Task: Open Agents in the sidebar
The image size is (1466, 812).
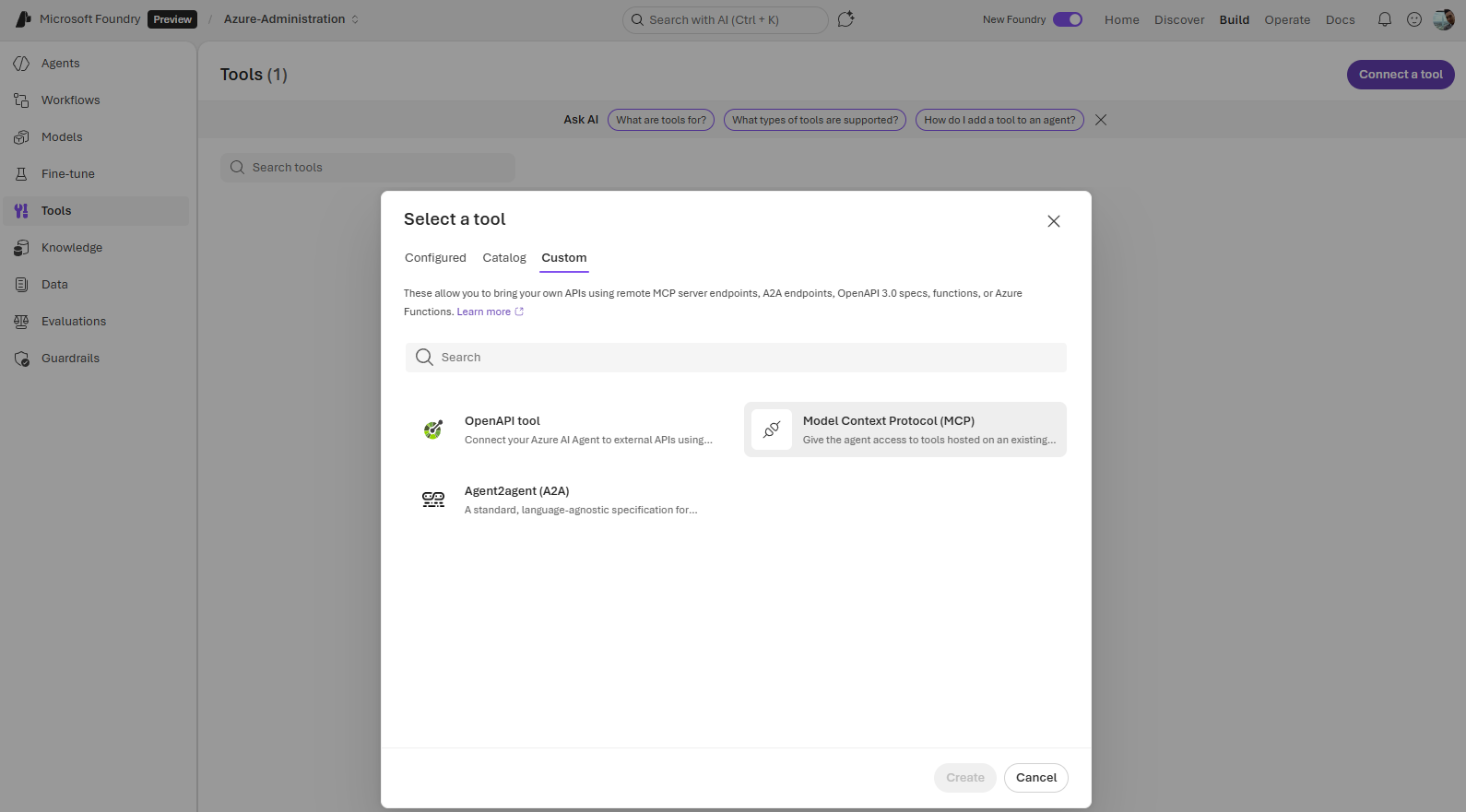Action: tap(61, 64)
